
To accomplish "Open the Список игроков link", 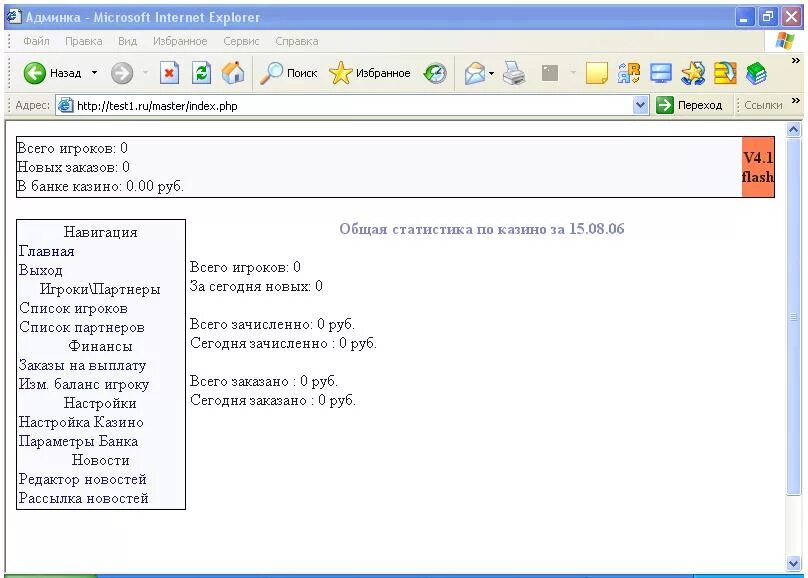I will 73,309.
